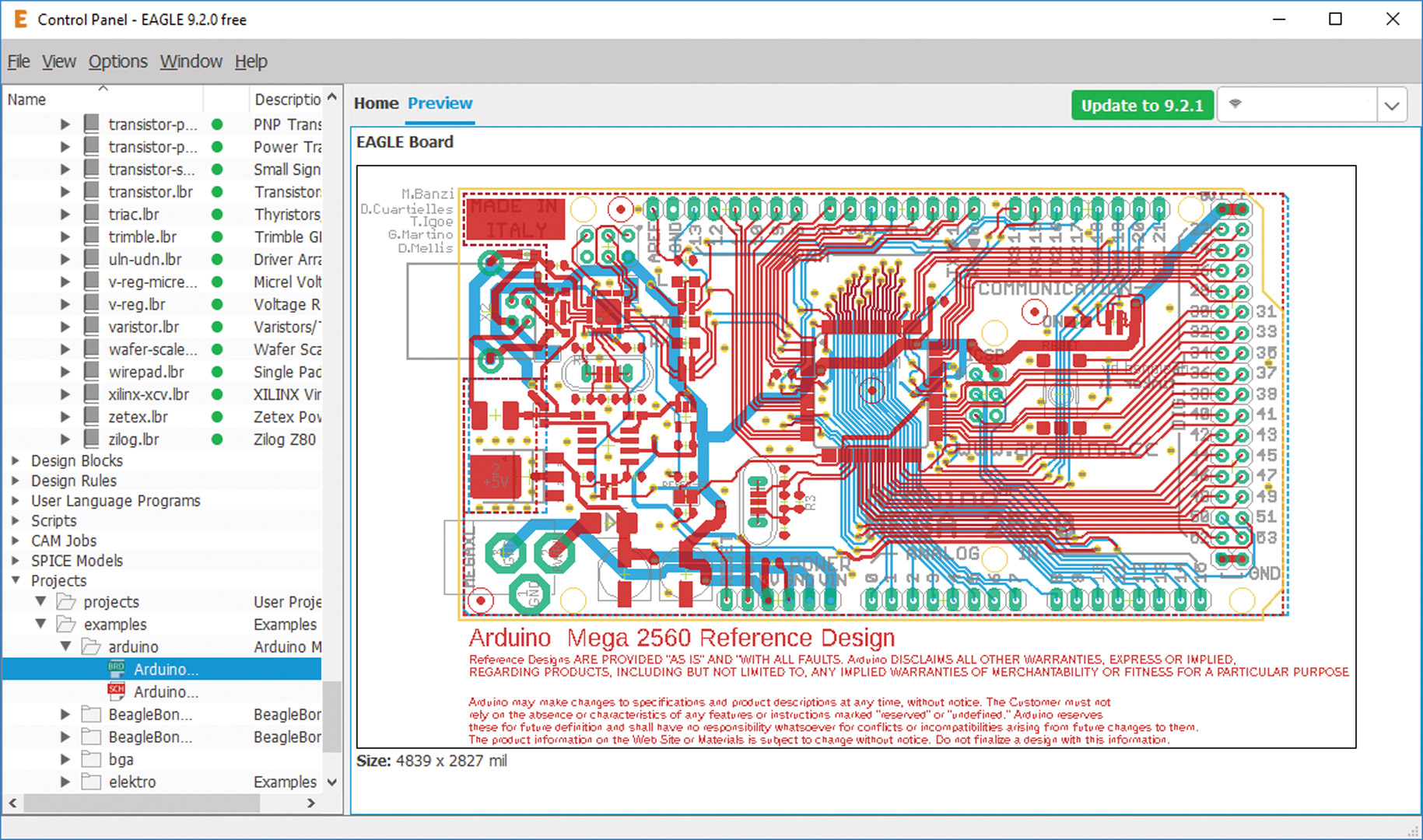Toggle in-use green dot for zilog.lbr
The width and height of the screenshot is (1423, 840).
(217, 440)
